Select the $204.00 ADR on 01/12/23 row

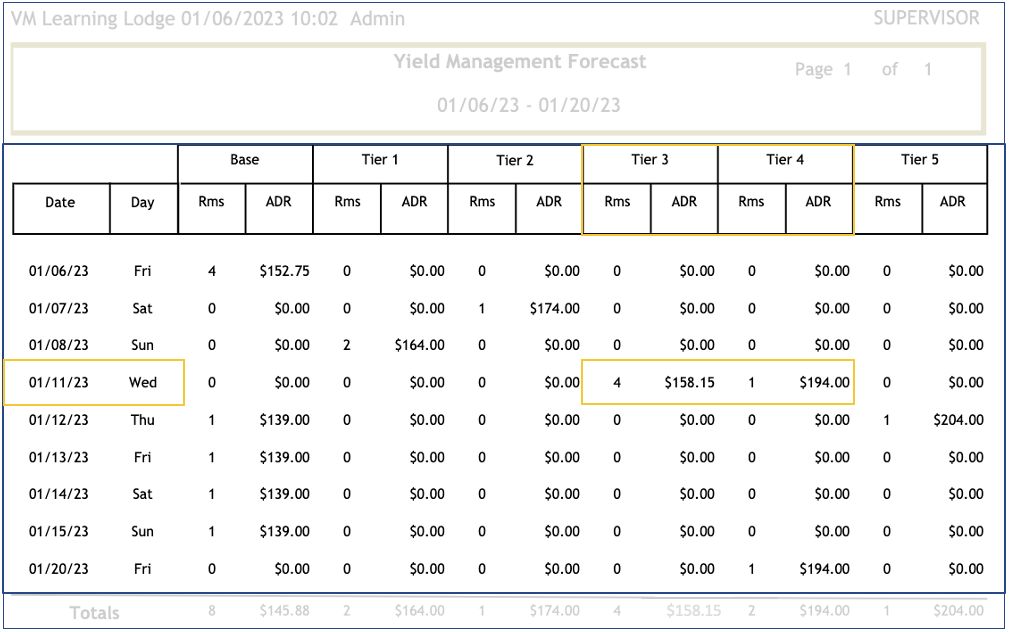click(958, 420)
